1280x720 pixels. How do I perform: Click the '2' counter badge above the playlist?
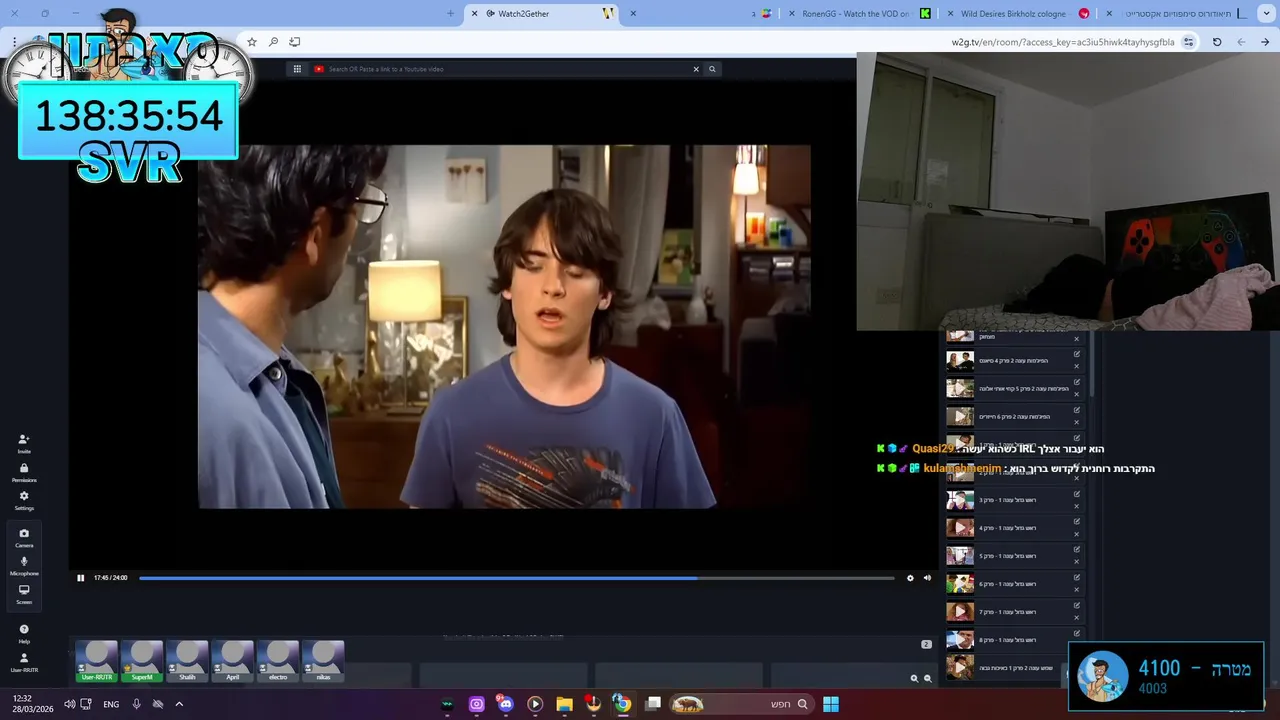pyautogui.click(x=926, y=644)
